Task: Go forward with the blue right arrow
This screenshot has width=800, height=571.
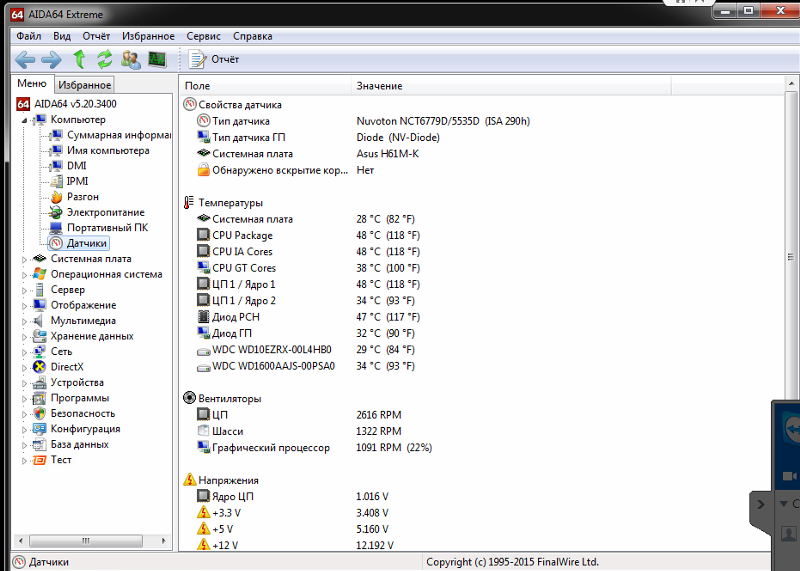Action: [51, 60]
